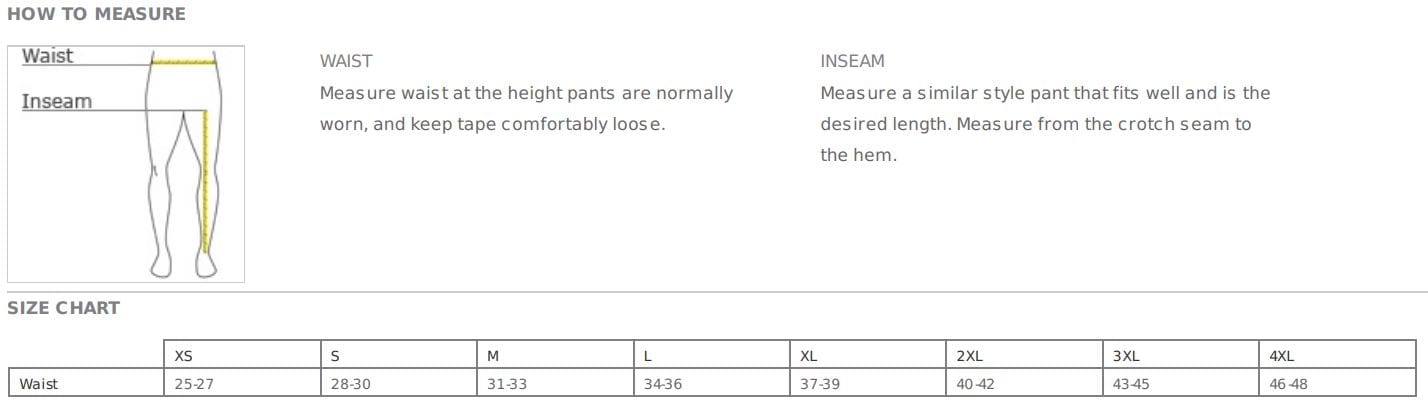1428x407 pixels.
Task: Select the L size column header
Action: pyautogui.click(x=648, y=356)
